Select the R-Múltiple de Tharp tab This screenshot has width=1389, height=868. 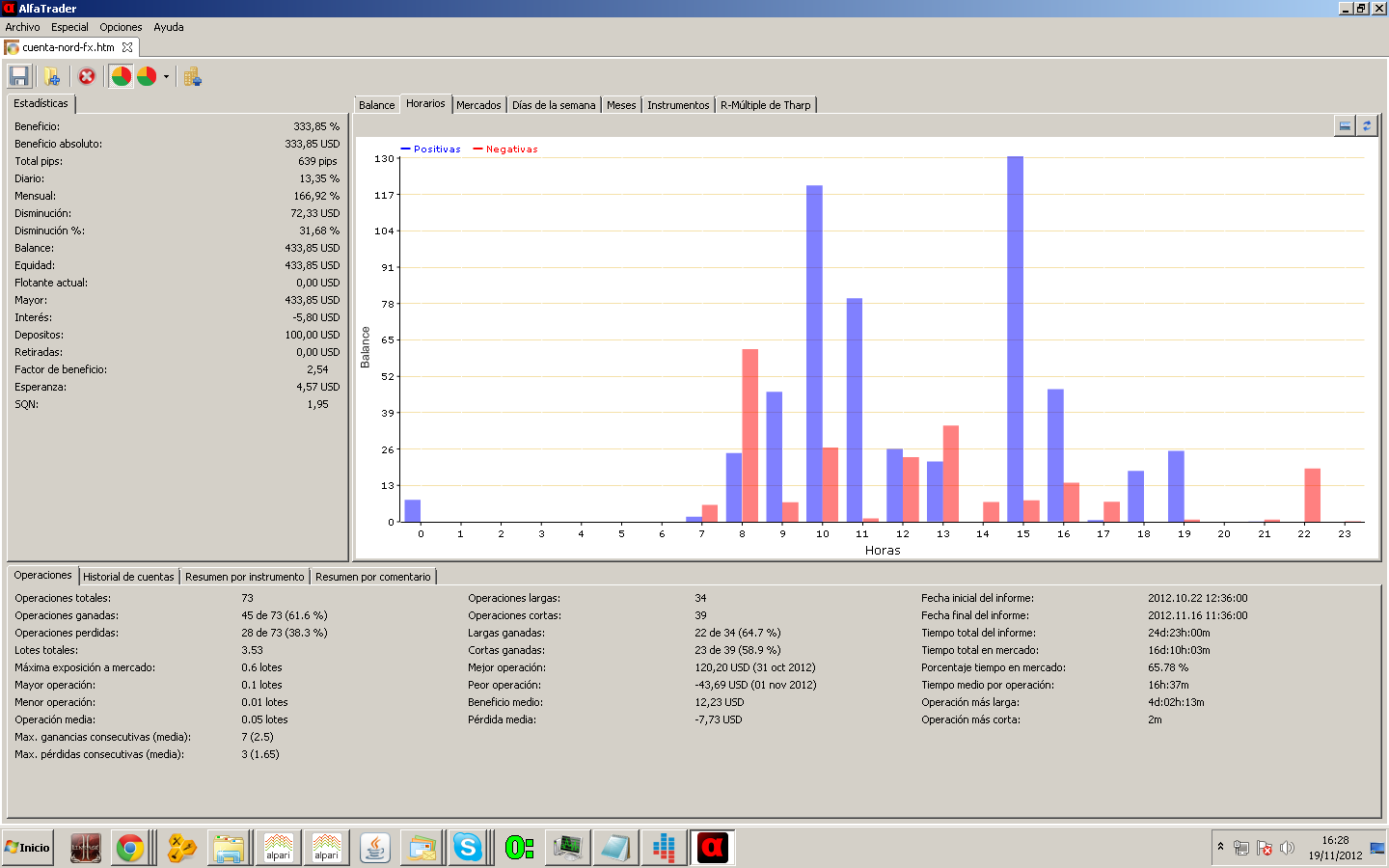(765, 105)
